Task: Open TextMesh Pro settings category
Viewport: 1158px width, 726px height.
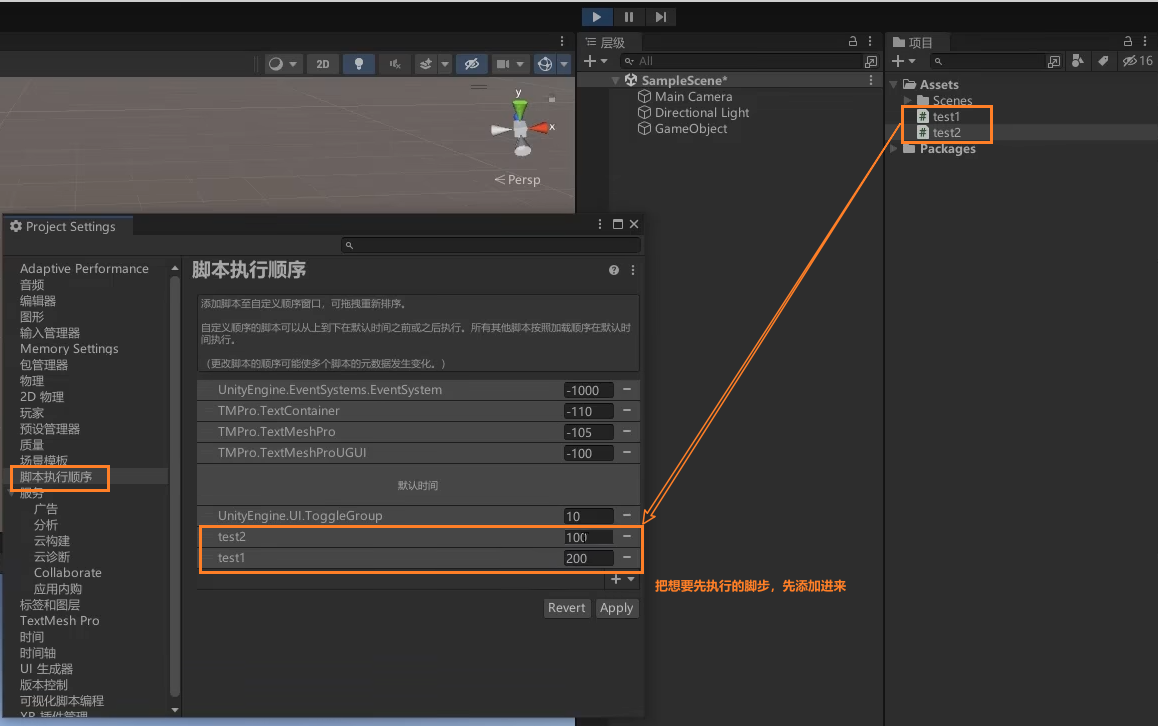Action: (59, 621)
